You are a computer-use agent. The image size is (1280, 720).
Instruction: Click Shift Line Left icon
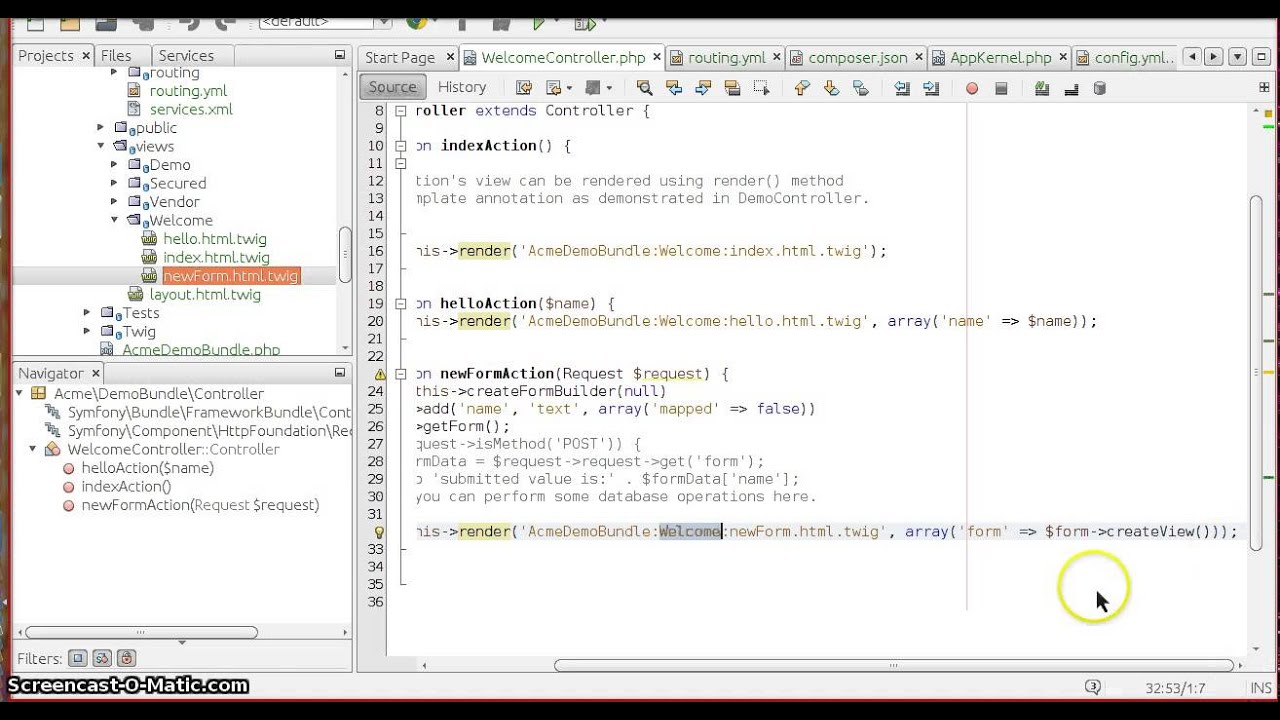point(901,88)
